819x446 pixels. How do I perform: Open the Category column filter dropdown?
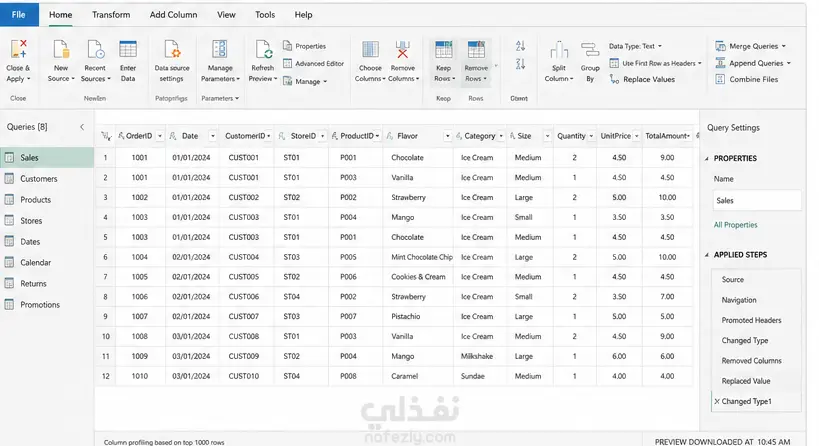(x=501, y=136)
